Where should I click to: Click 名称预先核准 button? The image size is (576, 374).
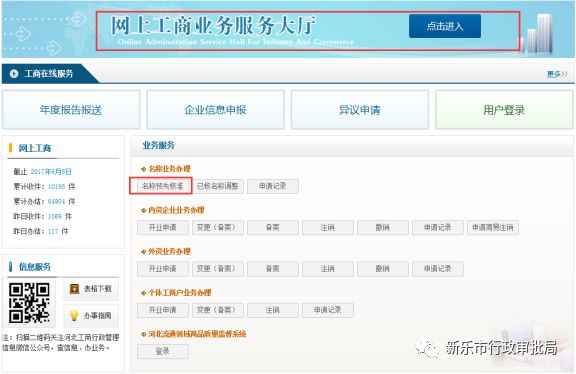click(163, 186)
